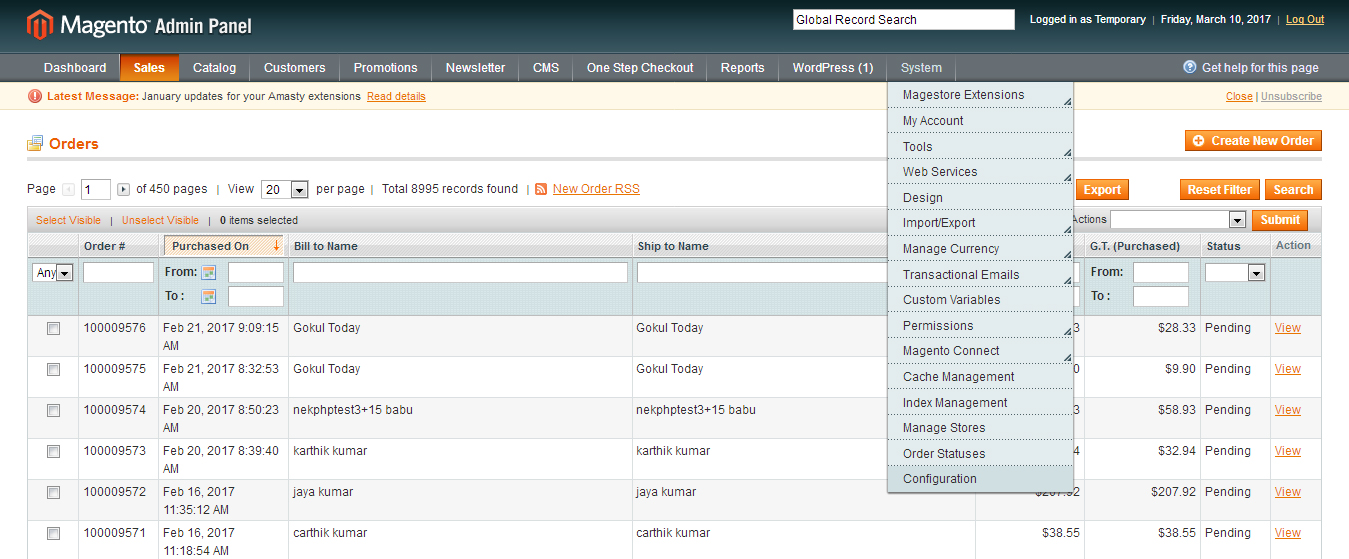
Task: Open the Promotions menu
Action: pos(386,67)
